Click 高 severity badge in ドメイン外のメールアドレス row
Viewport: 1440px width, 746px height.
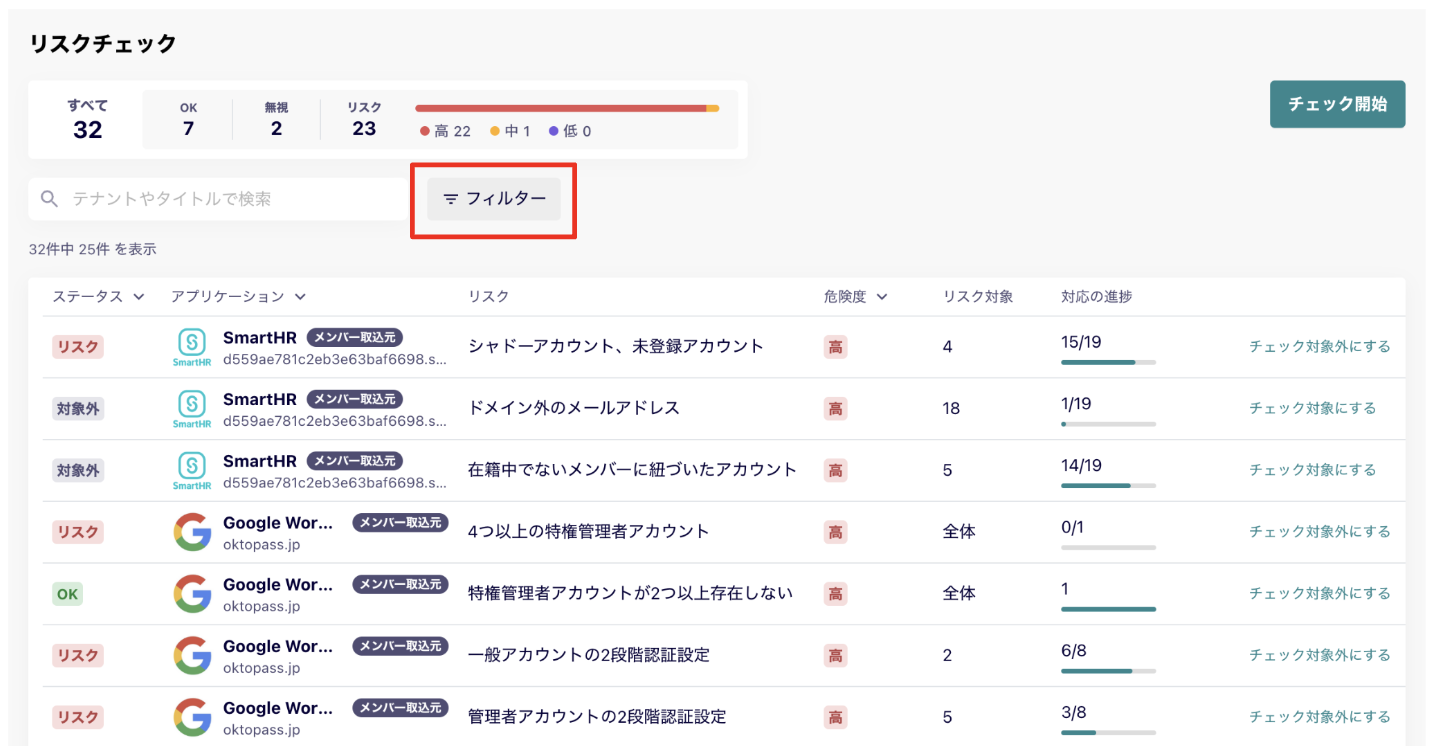coord(835,409)
